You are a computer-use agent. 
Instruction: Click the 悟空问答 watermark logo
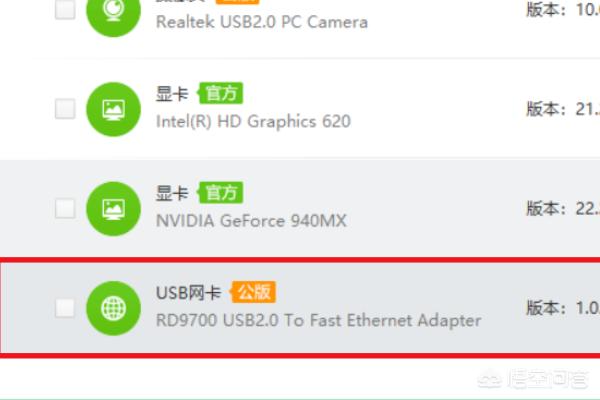pos(533,378)
